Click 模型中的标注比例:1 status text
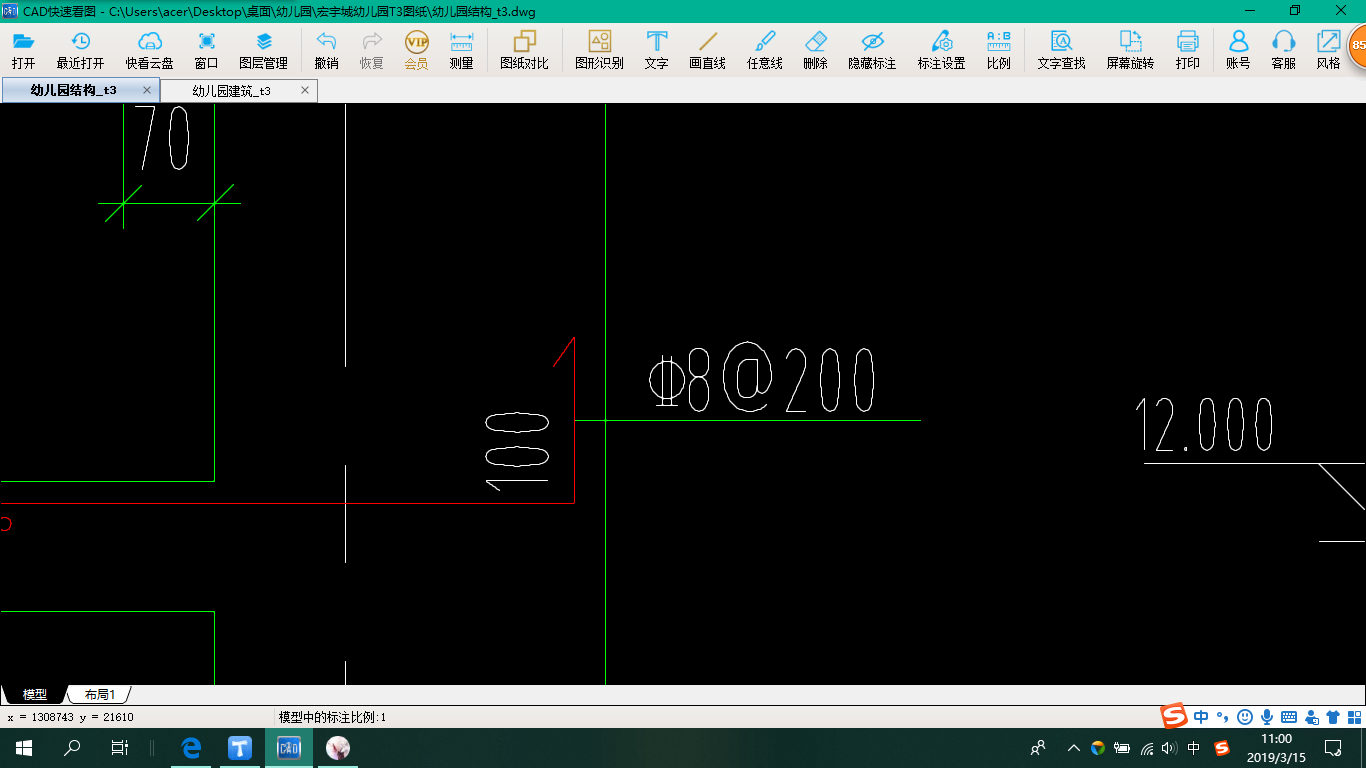 (332, 717)
